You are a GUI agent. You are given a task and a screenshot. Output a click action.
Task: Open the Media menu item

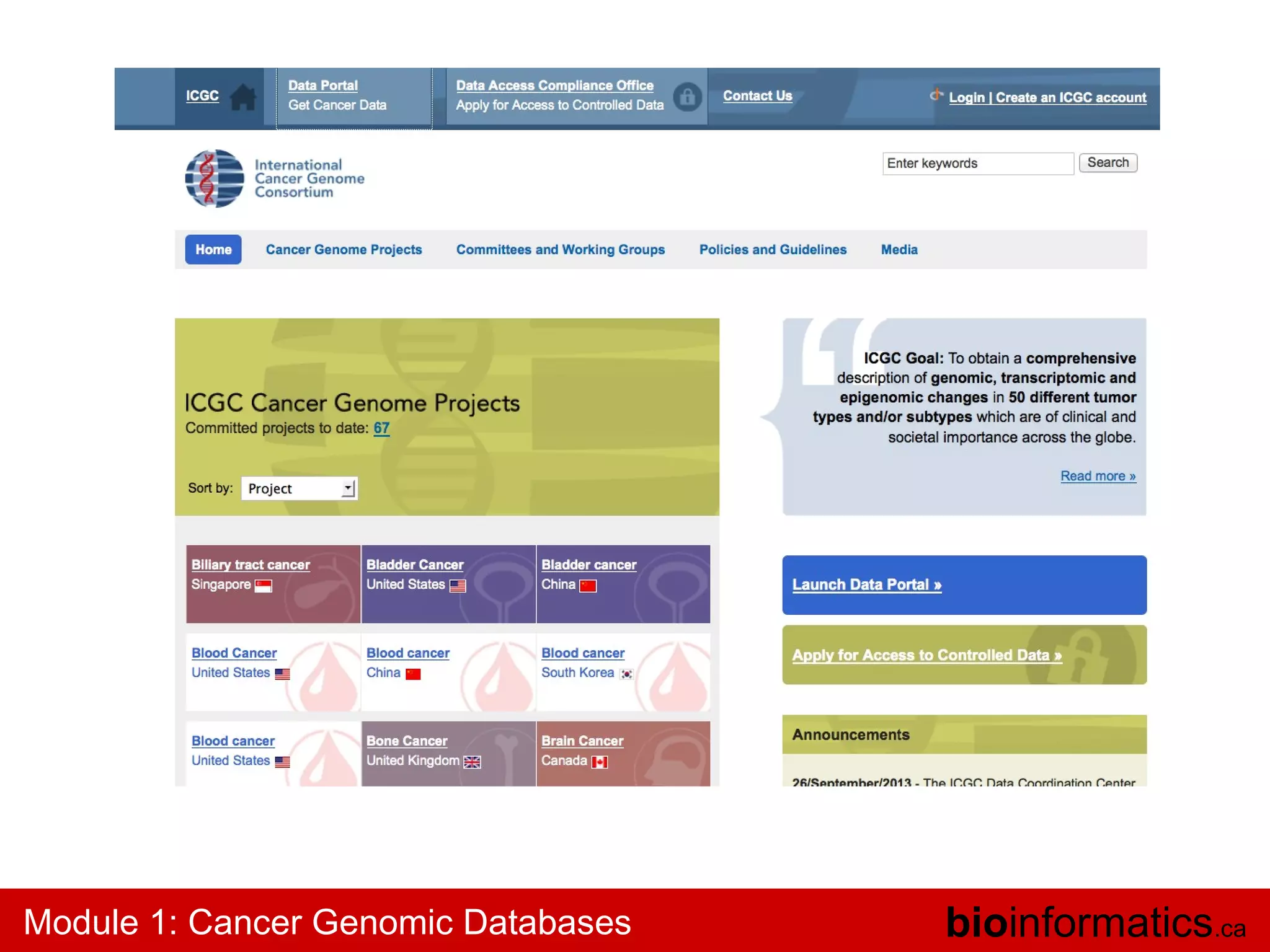point(899,250)
